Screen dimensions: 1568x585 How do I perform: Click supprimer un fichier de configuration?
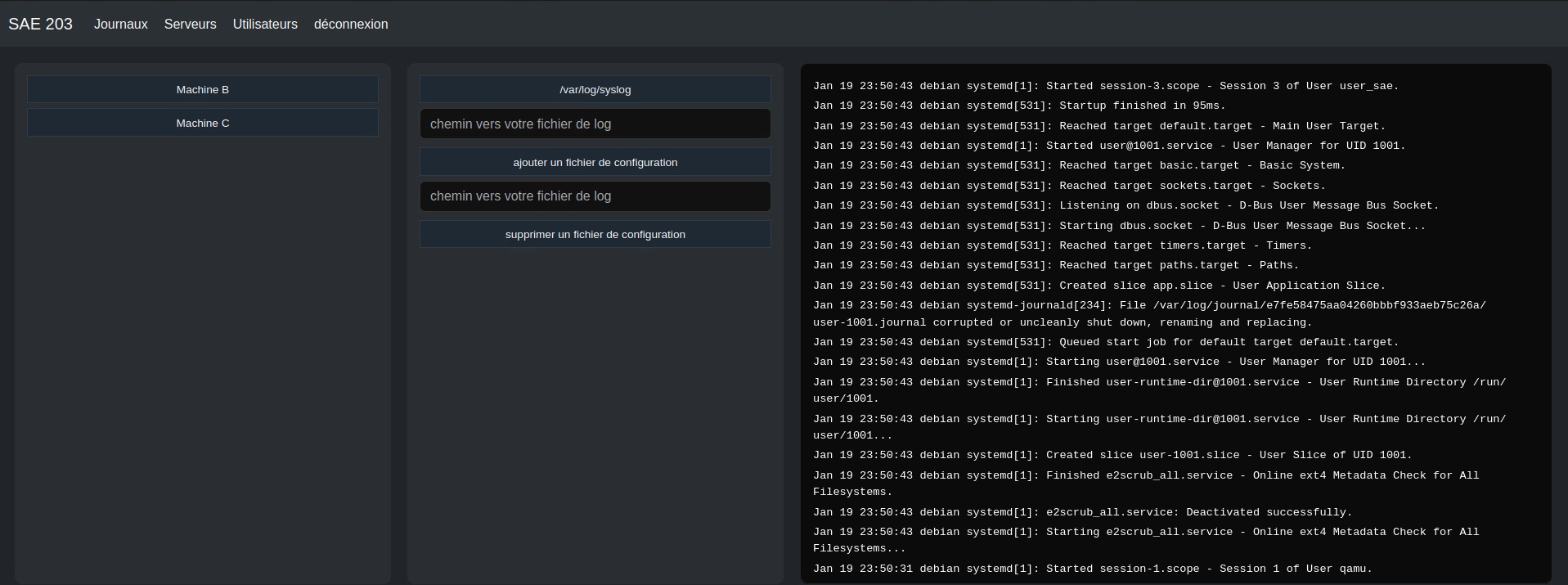[595, 234]
